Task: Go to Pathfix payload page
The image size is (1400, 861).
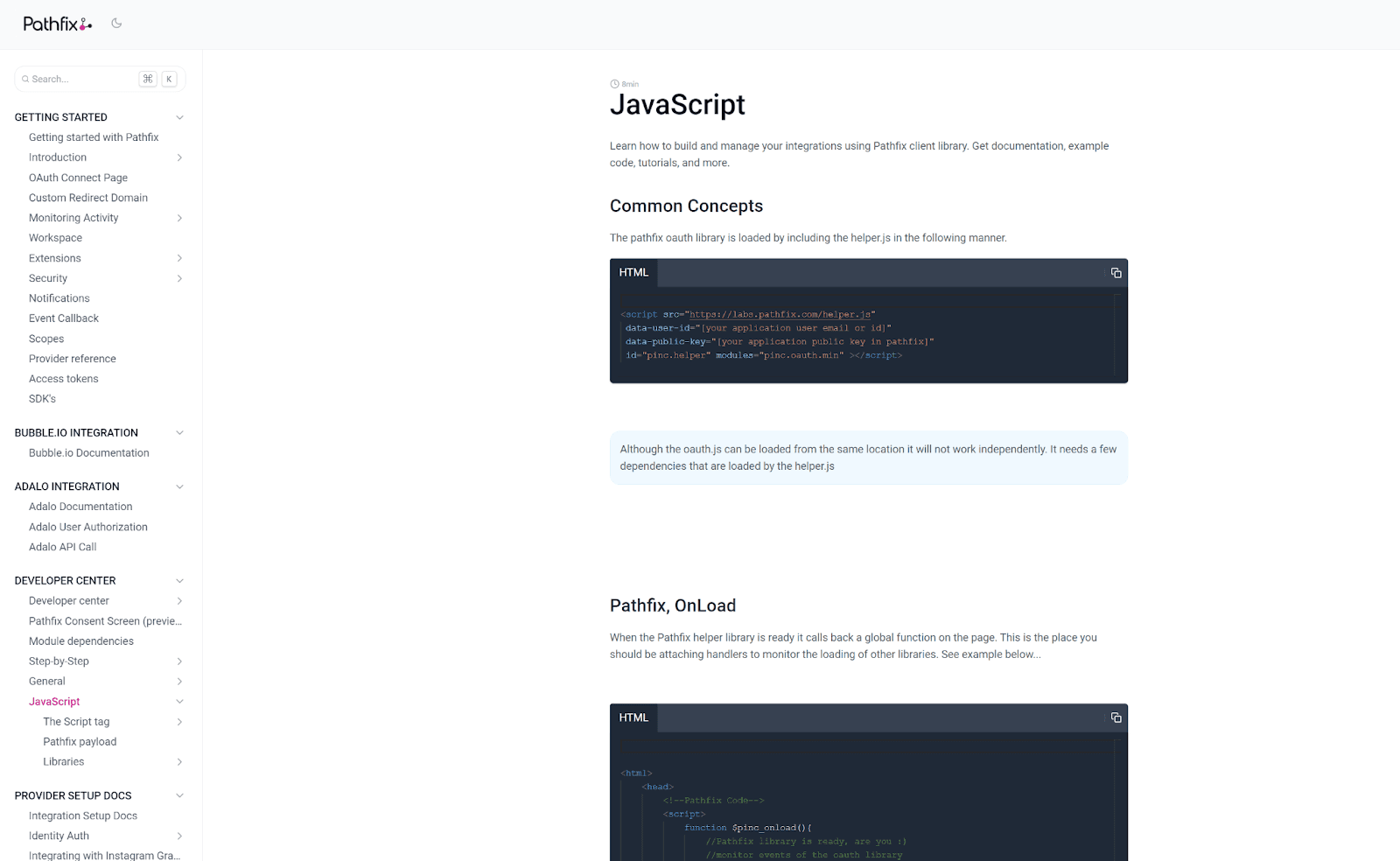Action: click(x=80, y=742)
